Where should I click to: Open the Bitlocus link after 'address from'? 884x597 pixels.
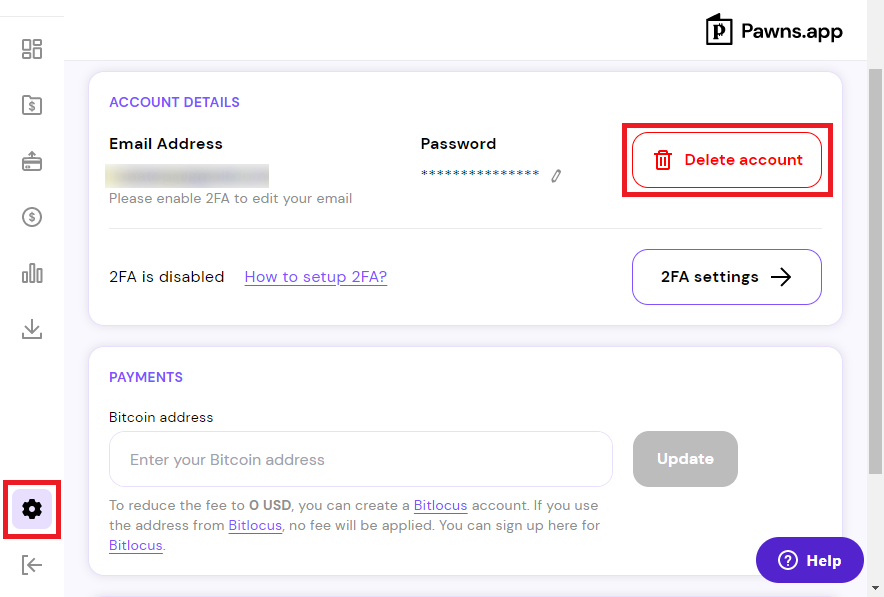coord(255,525)
